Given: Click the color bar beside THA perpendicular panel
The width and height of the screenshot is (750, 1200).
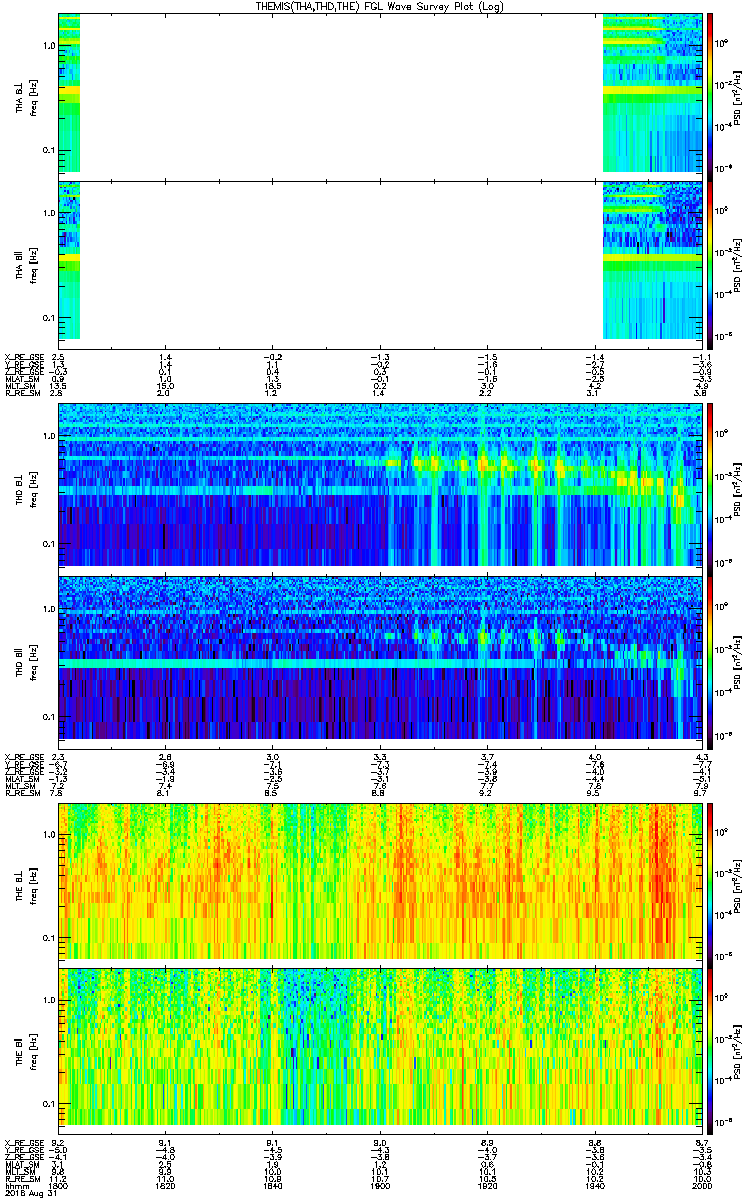Looking at the screenshot, I should 710,93.
